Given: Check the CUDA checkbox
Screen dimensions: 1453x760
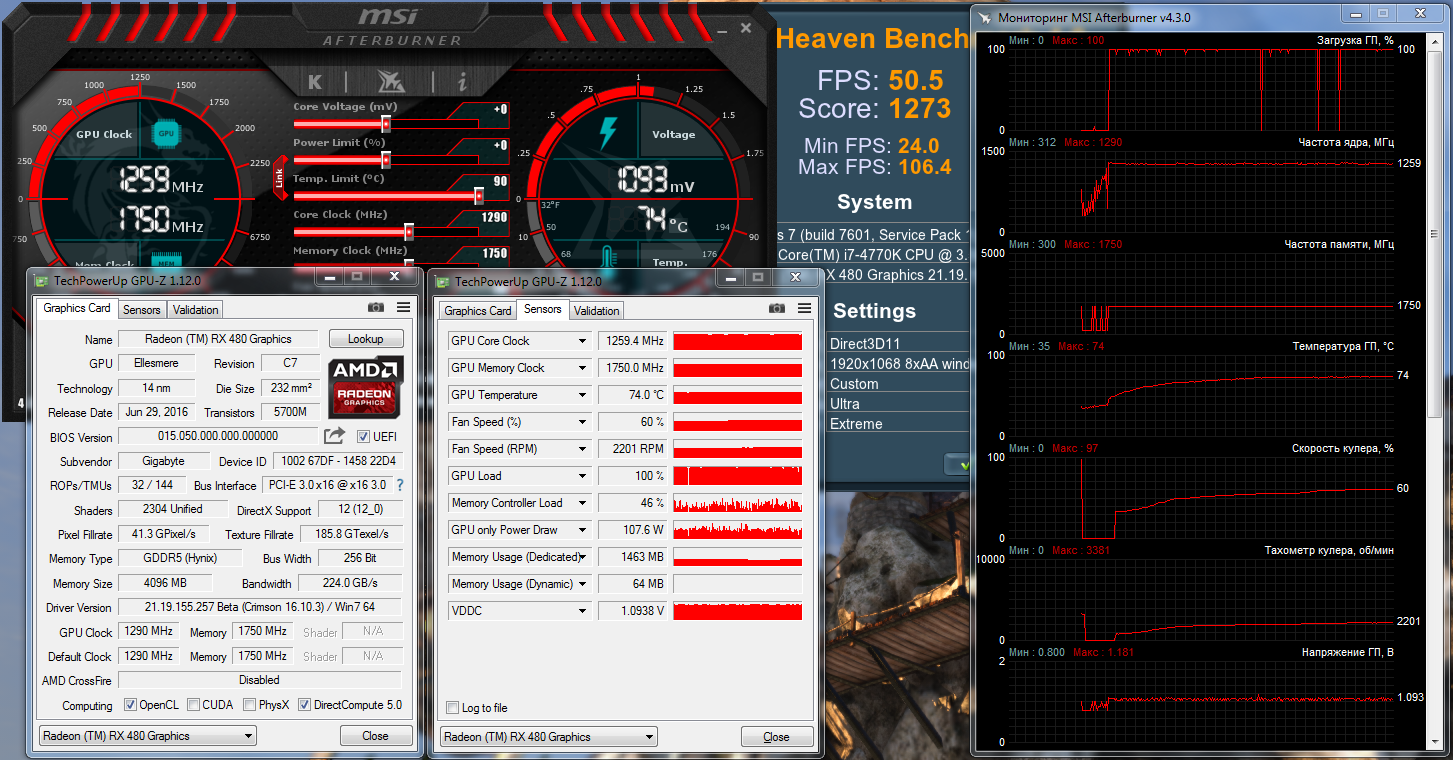Looking at the screenshot, I should pos(193,705).
